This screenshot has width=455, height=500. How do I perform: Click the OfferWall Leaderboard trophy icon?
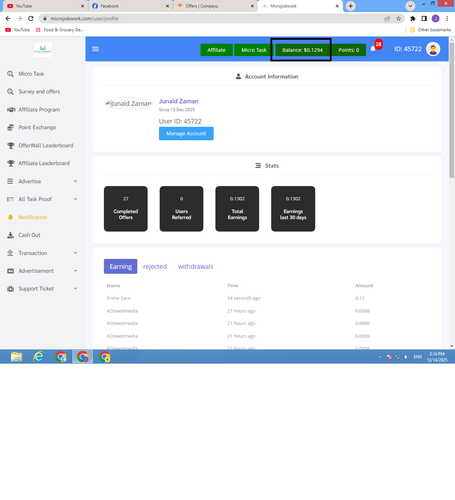click(x=11, y=145)
